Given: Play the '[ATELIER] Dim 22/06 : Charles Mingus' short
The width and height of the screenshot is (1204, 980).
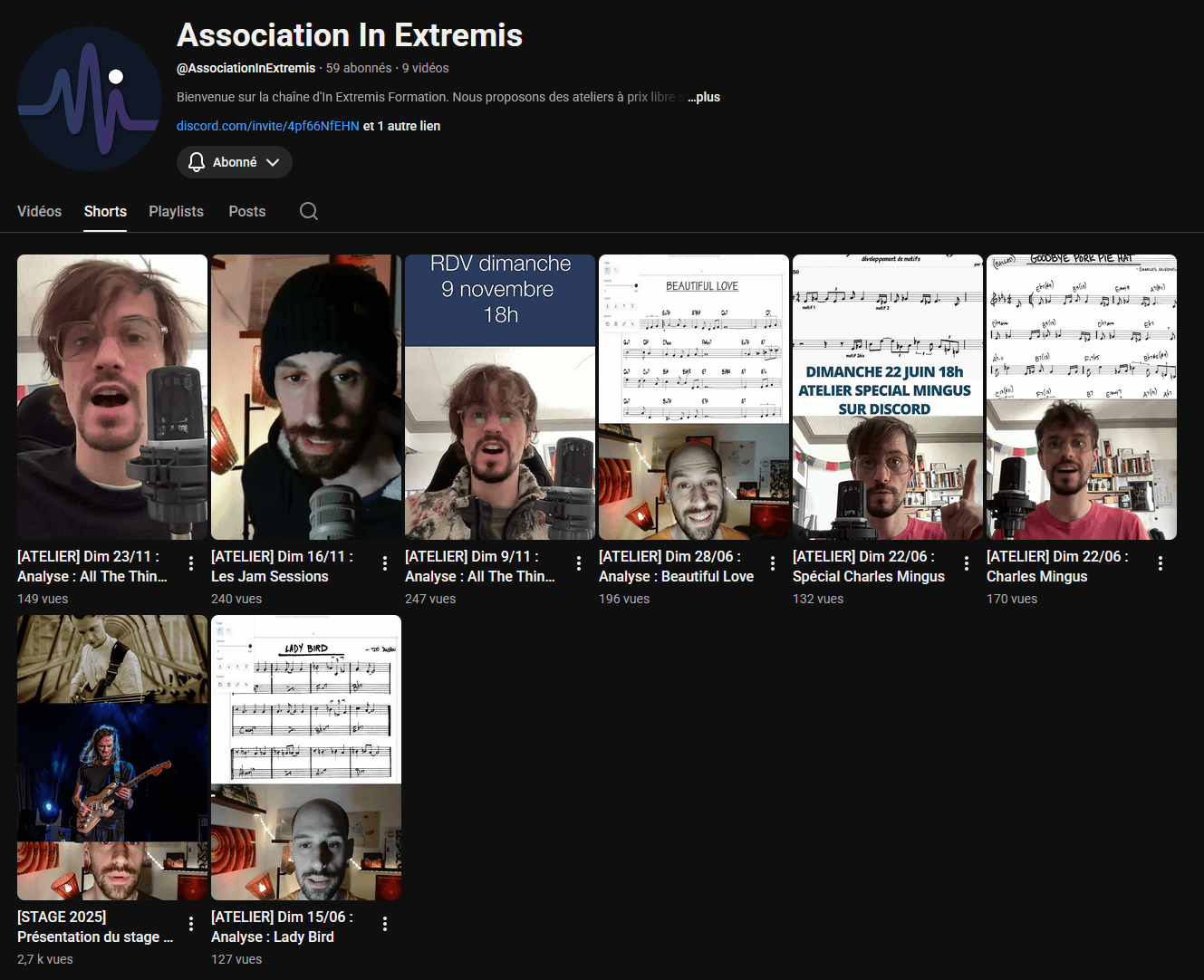Looking at the screenshot, I should (1081, 396).
